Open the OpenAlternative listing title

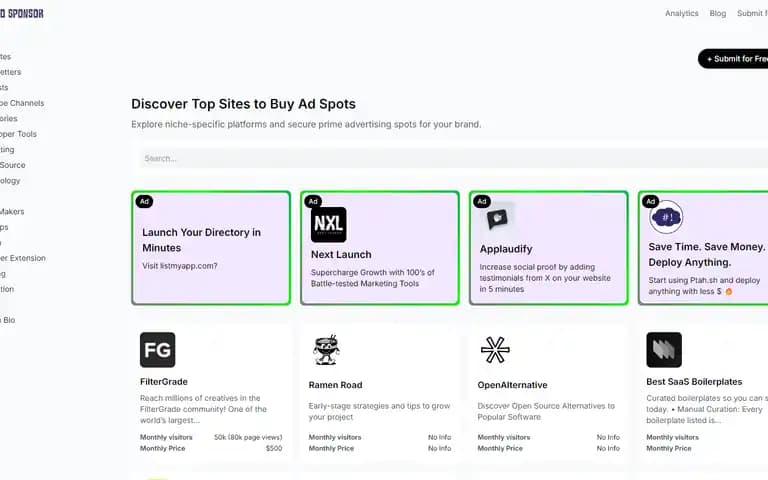click(512, 385)
